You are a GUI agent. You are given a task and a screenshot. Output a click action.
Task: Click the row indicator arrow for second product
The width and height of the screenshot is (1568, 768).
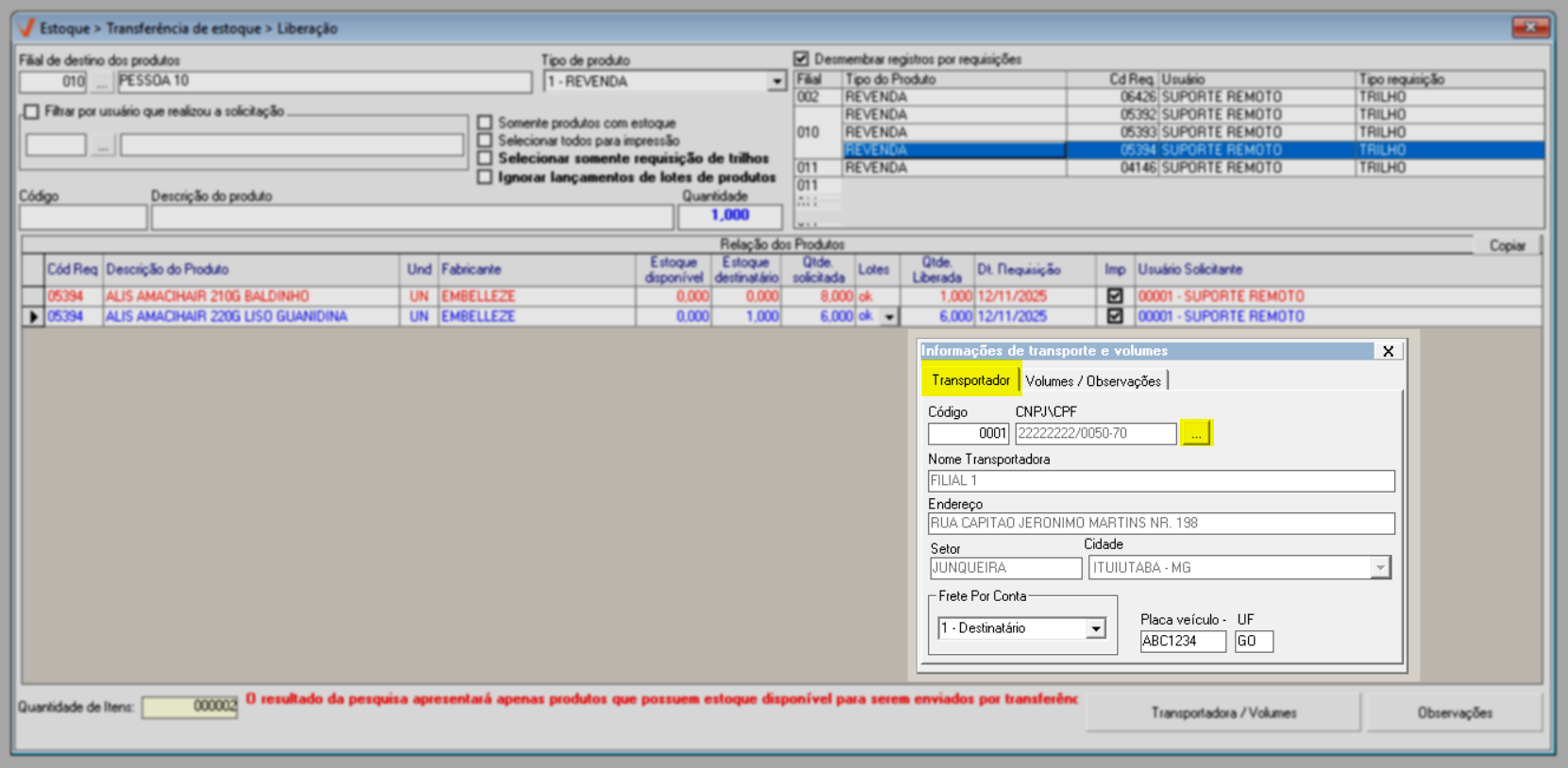coord(33,317)
